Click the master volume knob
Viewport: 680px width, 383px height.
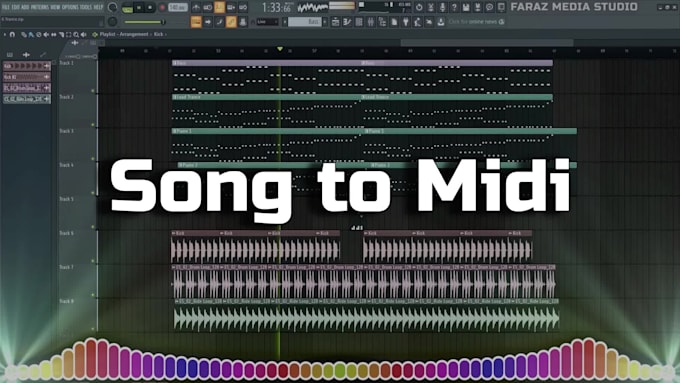pyautogui.click(x=112, y=7)
